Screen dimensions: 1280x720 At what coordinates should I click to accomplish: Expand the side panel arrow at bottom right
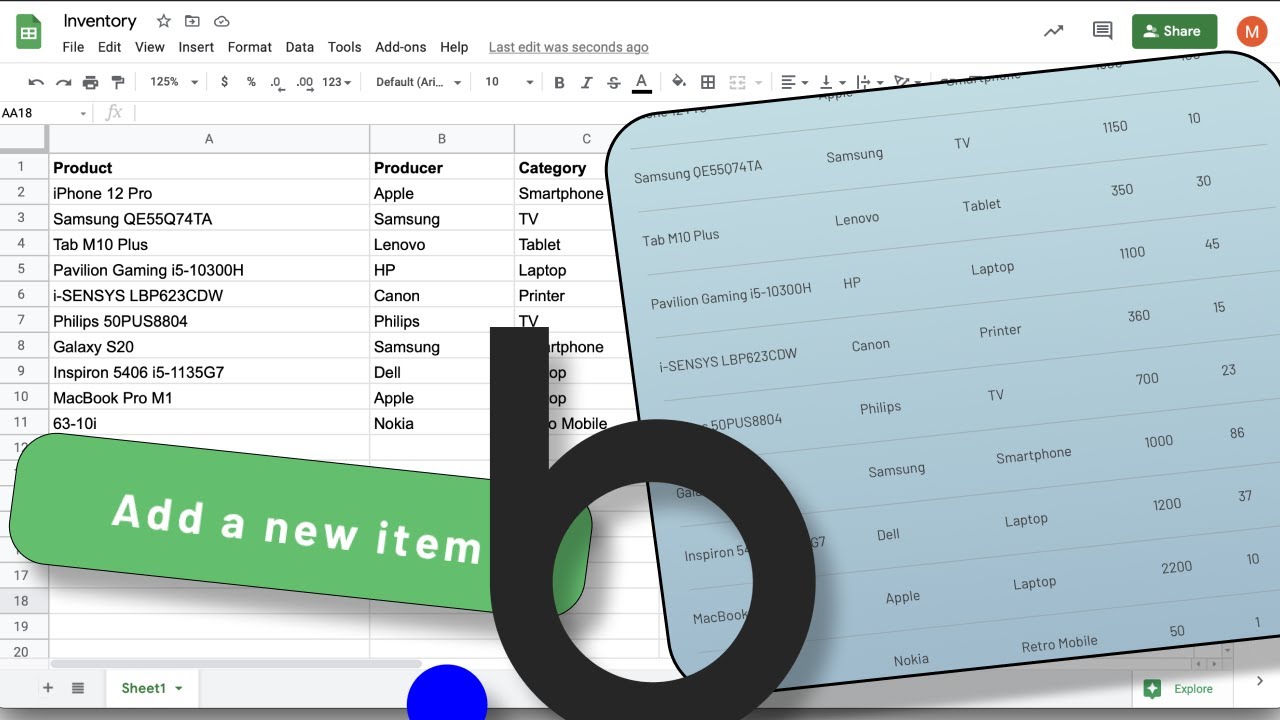click(x=1259, y=681)
